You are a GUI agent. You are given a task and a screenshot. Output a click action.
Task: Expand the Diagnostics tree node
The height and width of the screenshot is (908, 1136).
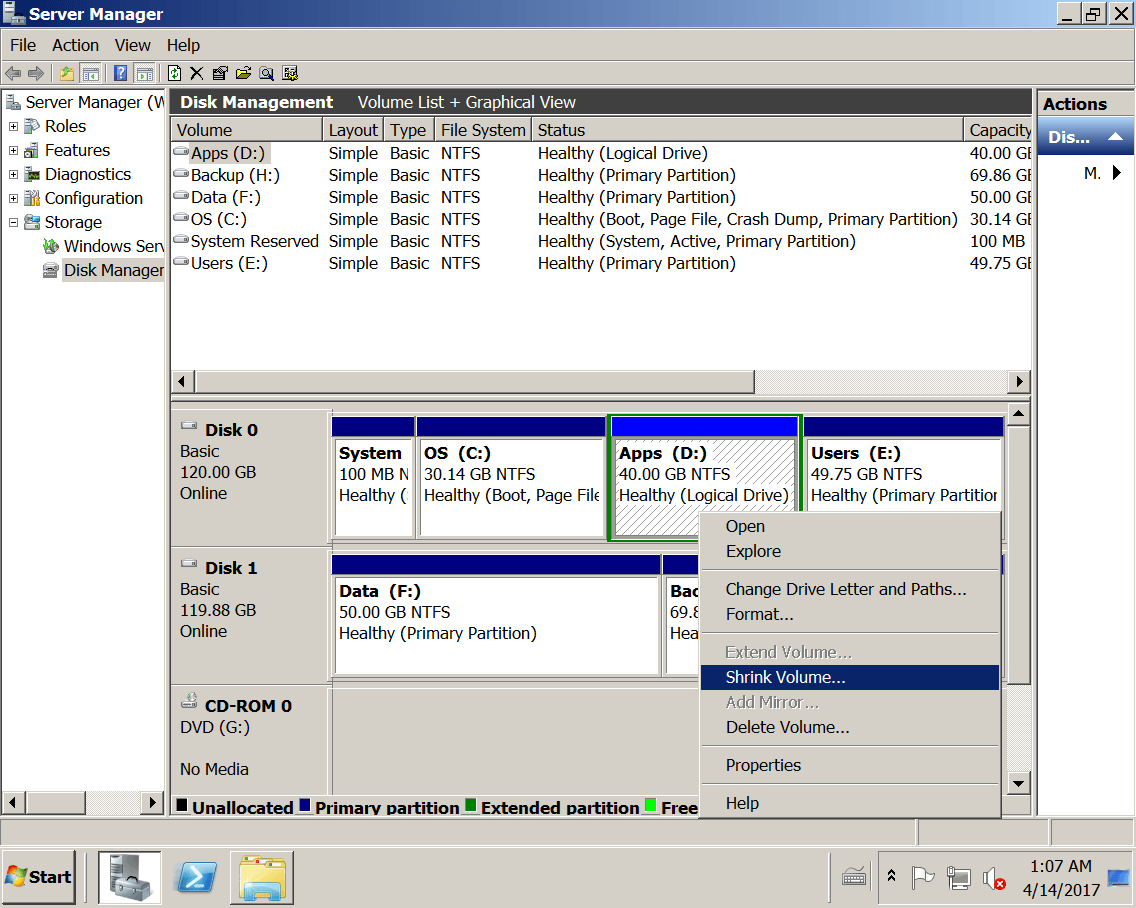tap(13, 175)
